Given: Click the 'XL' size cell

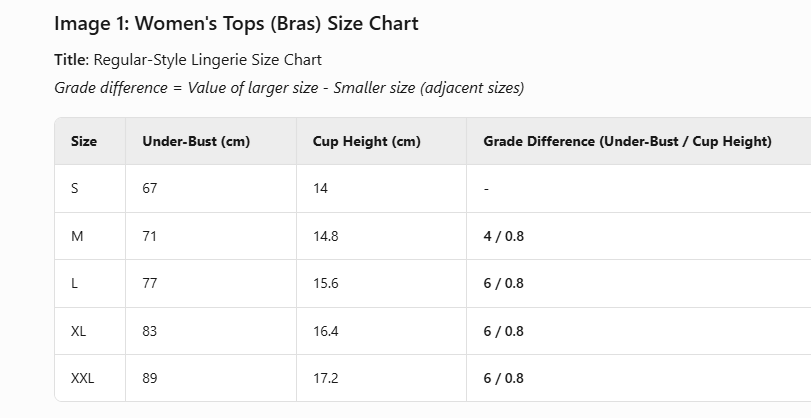Looking at the screenshot, I should coord(78,331).
